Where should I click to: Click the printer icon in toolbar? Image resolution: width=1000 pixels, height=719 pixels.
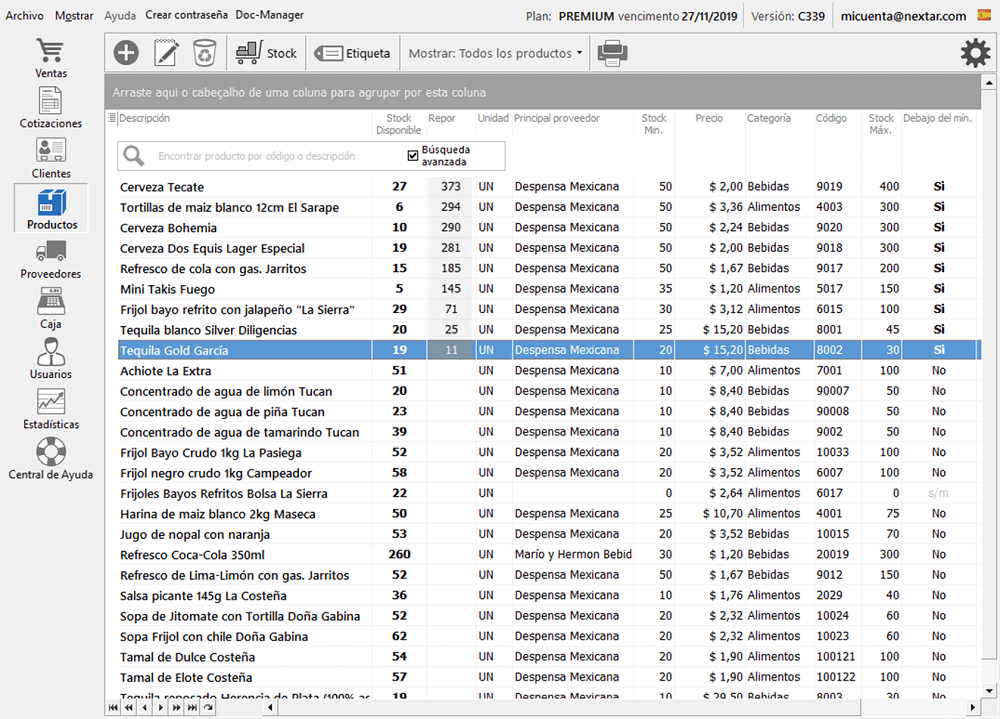(x=612, y=53)
